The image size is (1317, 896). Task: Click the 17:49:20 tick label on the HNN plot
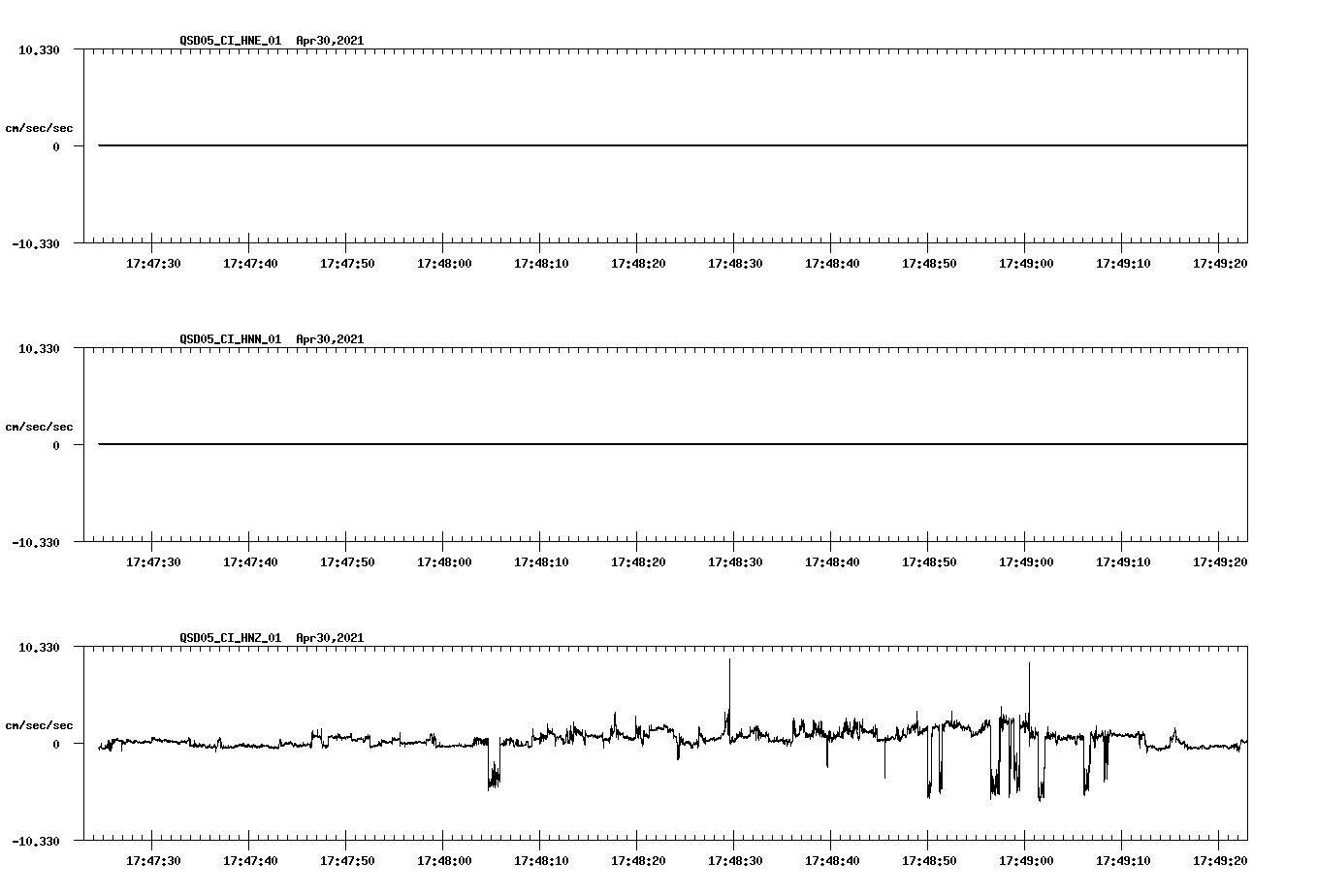pos(1219,560)
